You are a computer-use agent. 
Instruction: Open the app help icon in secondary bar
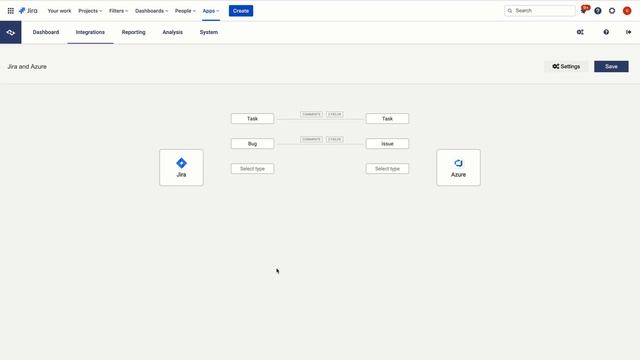[606, 32]
